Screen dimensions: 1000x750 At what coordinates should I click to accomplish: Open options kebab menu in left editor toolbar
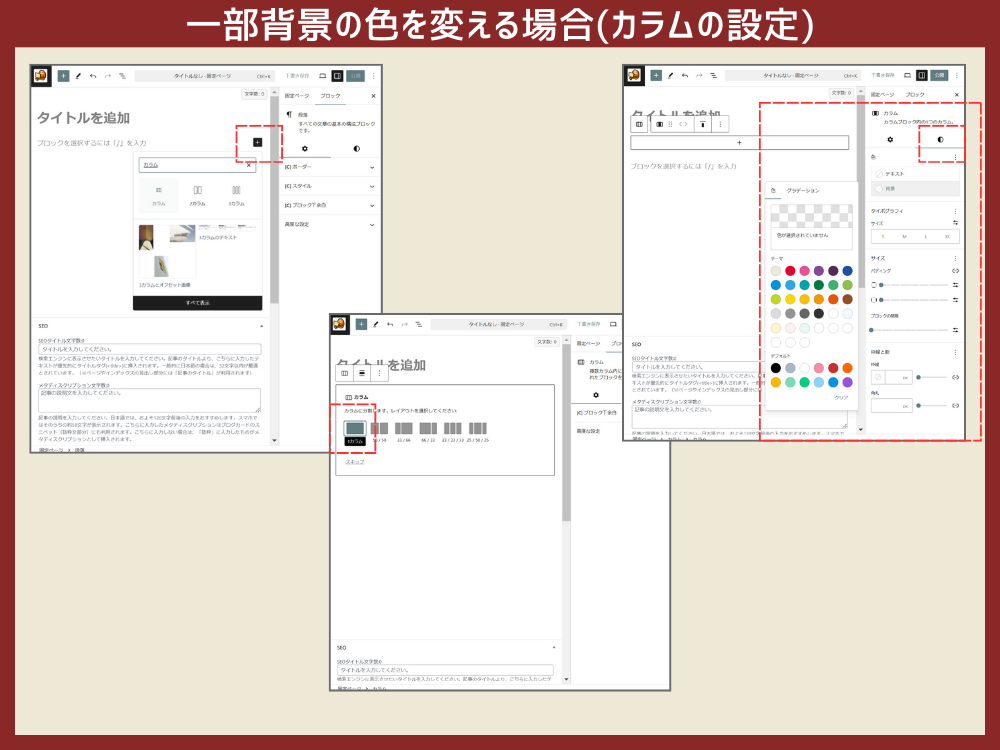tap(374, 76)
